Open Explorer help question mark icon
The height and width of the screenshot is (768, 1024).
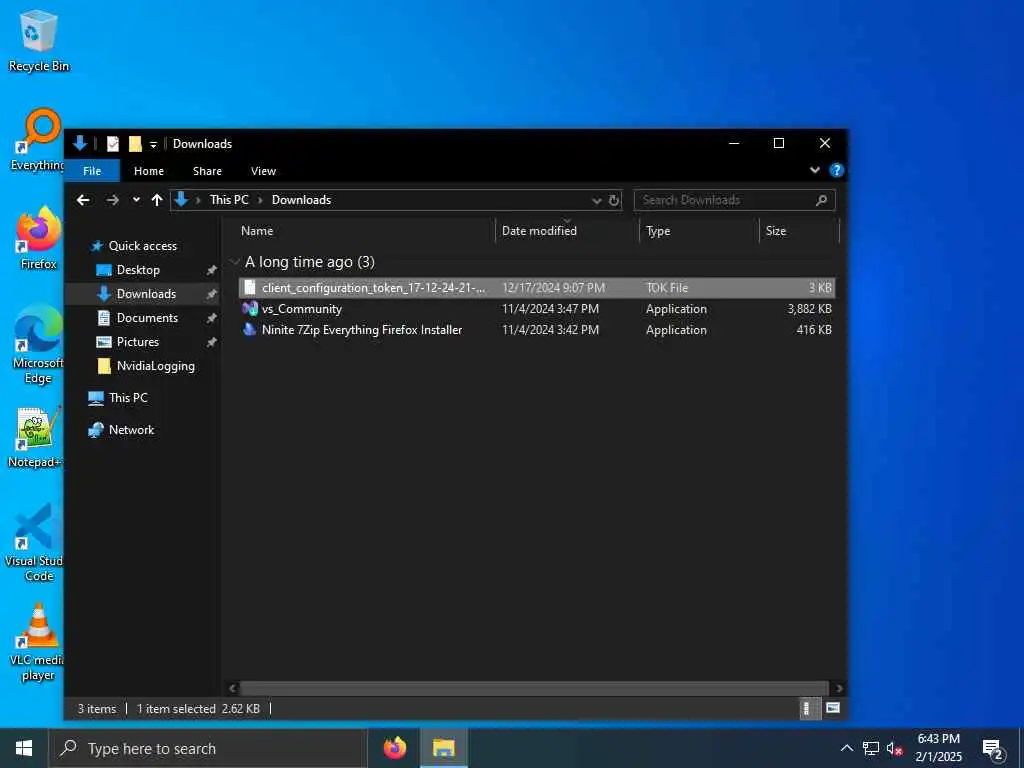coord(836,170)
